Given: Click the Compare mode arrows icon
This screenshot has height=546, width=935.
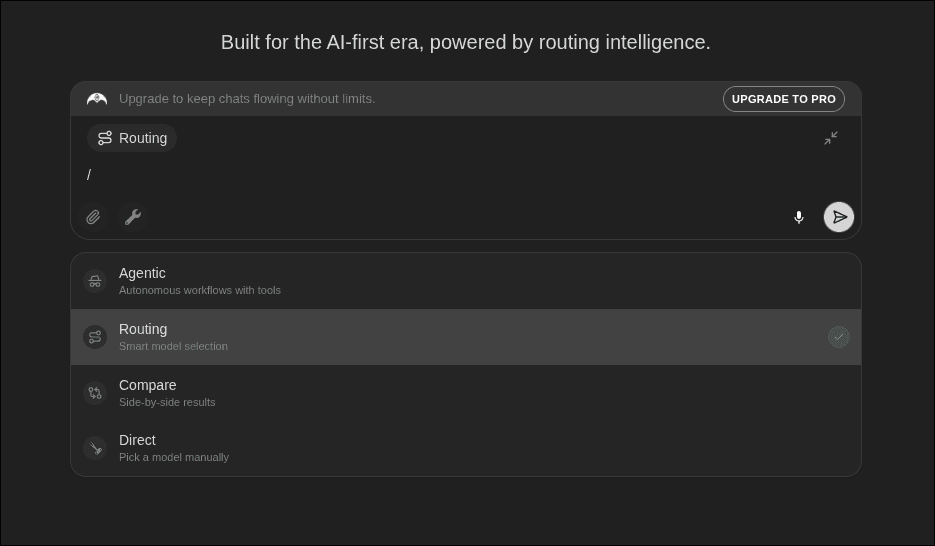Looking at the screenshot, I should click(95, 393).
